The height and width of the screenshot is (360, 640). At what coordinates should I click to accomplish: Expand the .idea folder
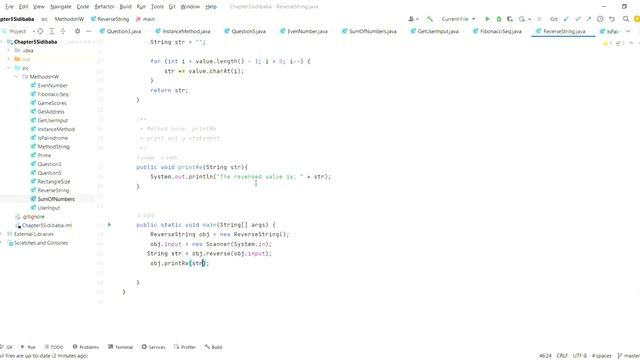coord(9,51)
